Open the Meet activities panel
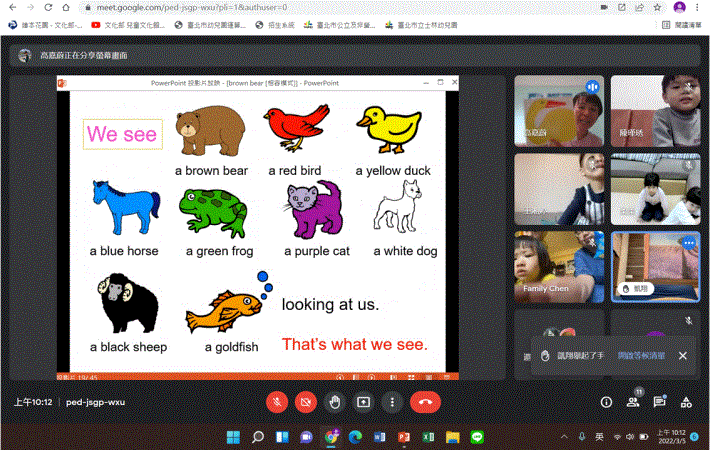The width and height of the screenshot is (710, 450). [x=686, y=402]
